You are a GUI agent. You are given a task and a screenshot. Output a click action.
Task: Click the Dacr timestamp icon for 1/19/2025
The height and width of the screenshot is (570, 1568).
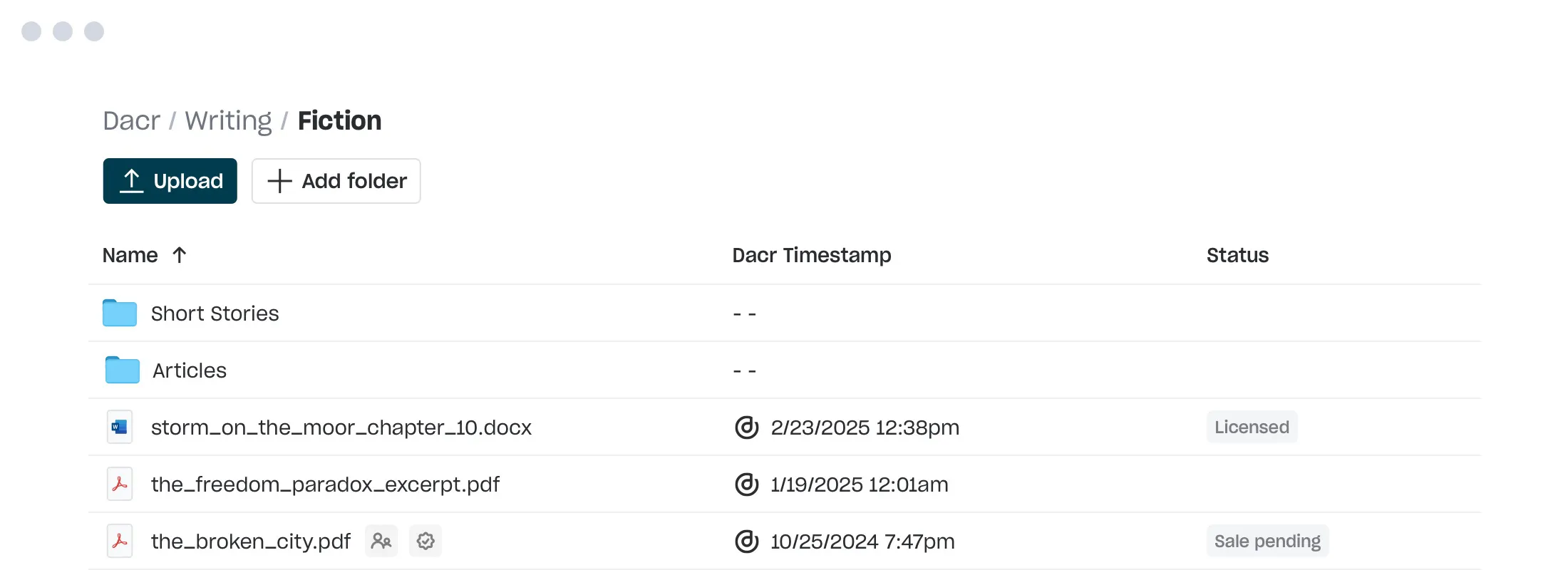pos(746,484)
